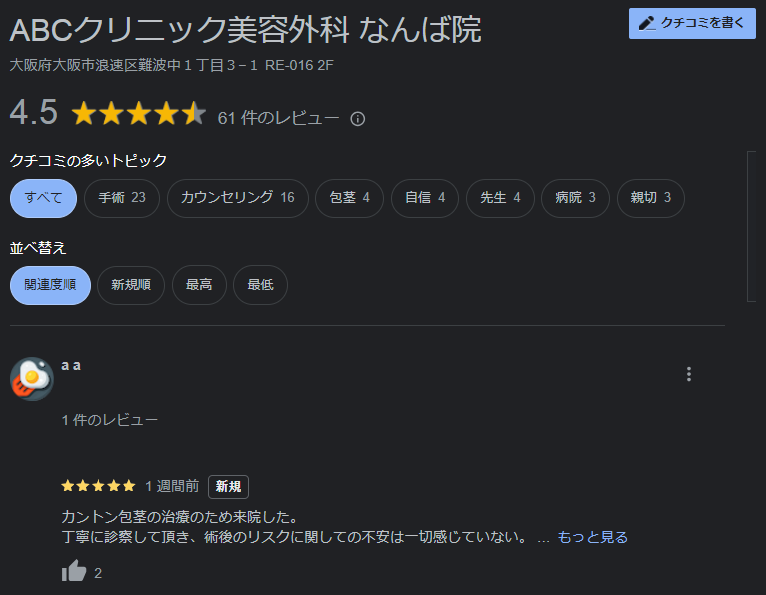Select the 包茎 4 topic chip

(x=349, y=198)
